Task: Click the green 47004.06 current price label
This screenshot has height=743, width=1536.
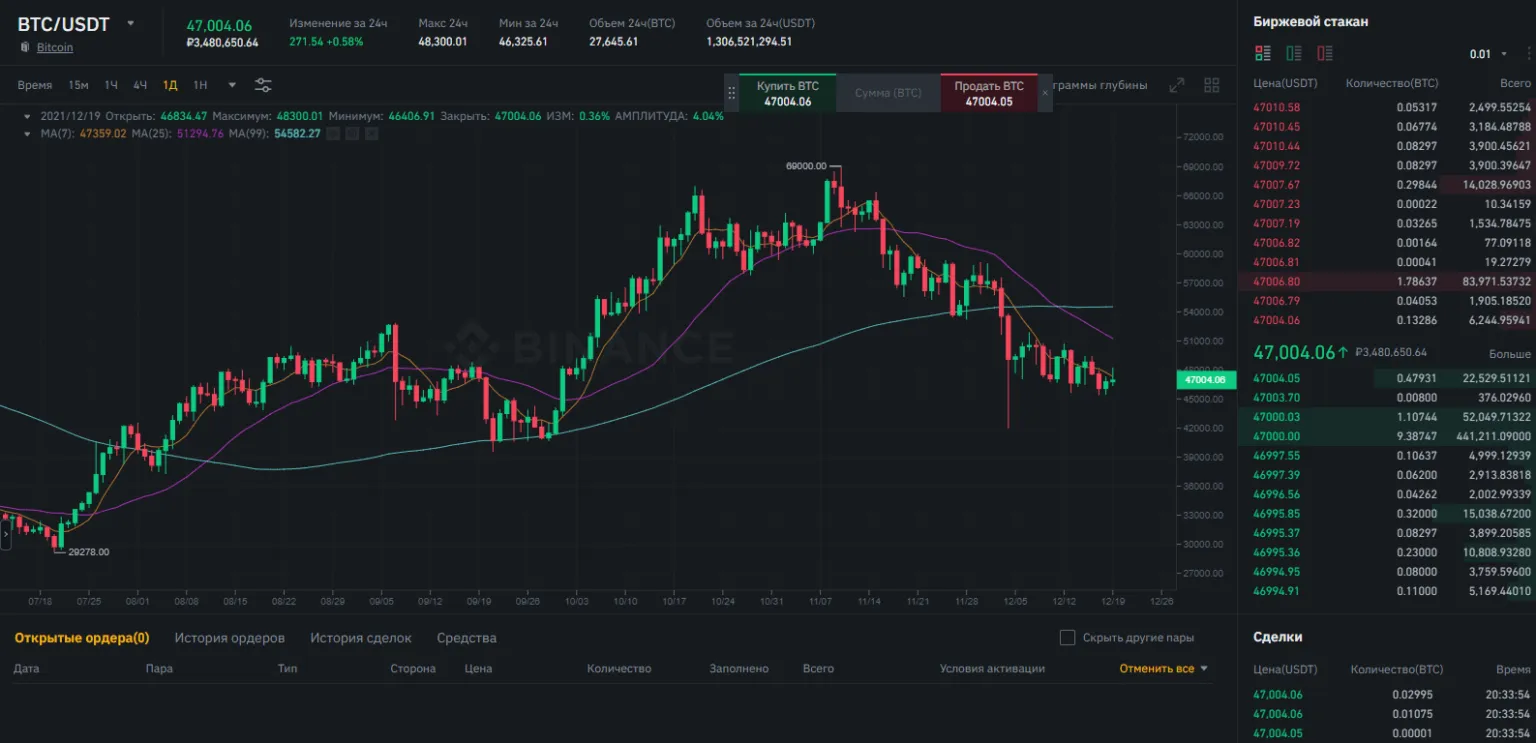Action: [x=1205, y=379]
